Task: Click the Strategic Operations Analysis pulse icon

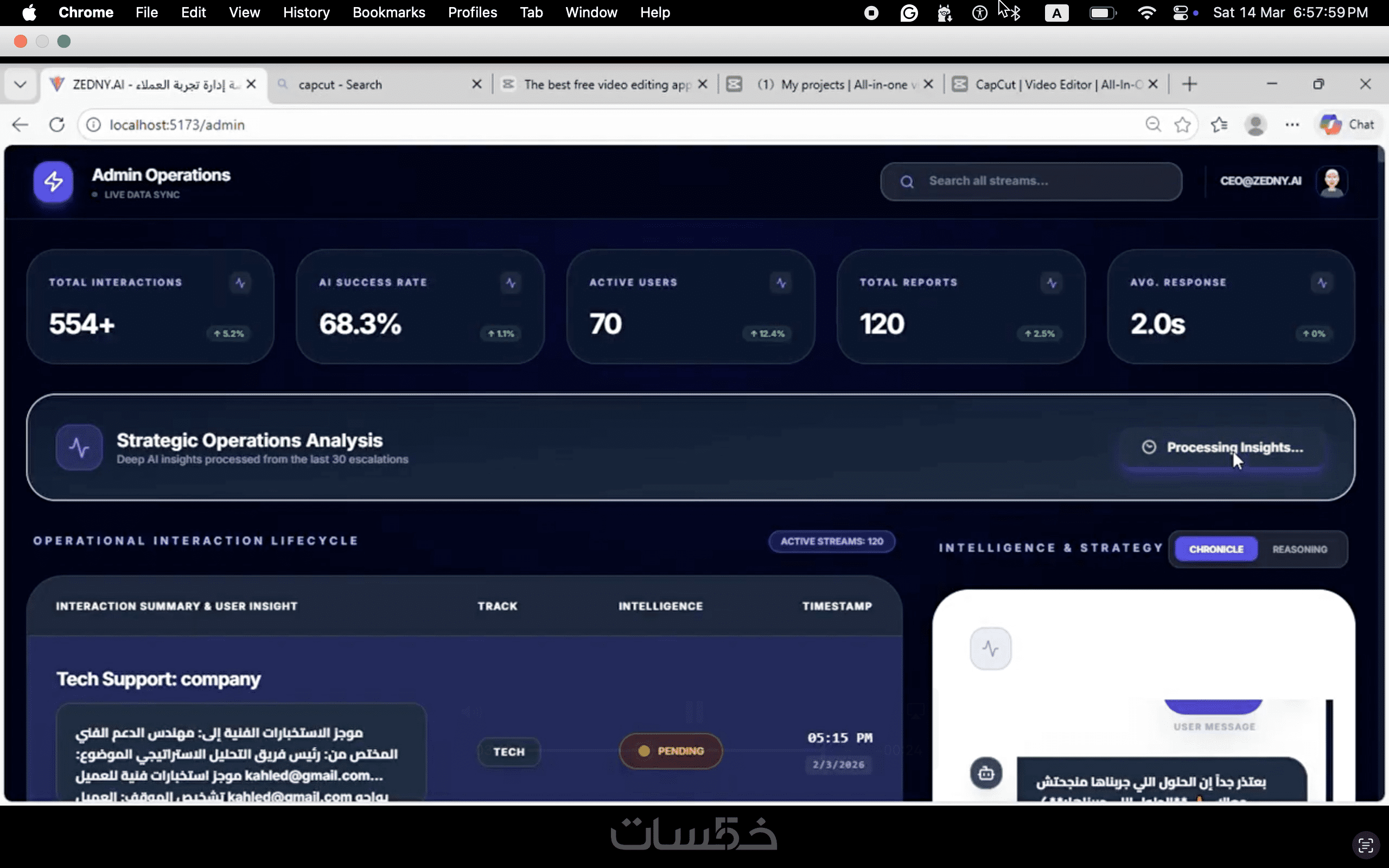Action: coord(79,447)
